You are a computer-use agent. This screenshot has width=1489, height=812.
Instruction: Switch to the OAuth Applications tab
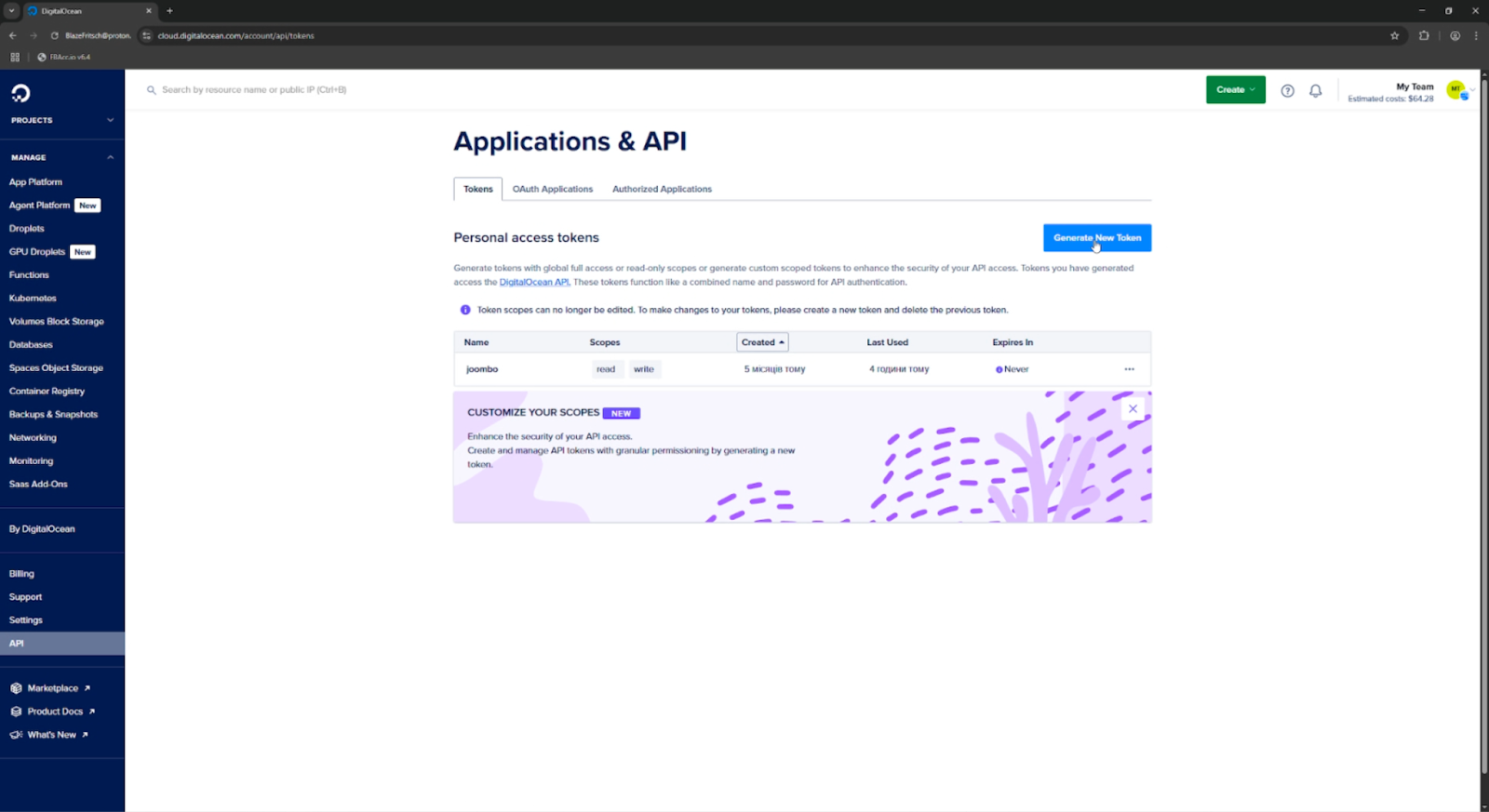point(552,189)
